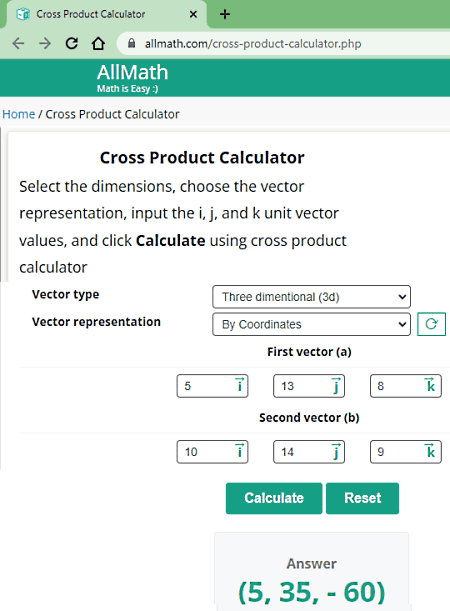
Task: Focus the first vector i component field
Action: [x=212, y=386]
